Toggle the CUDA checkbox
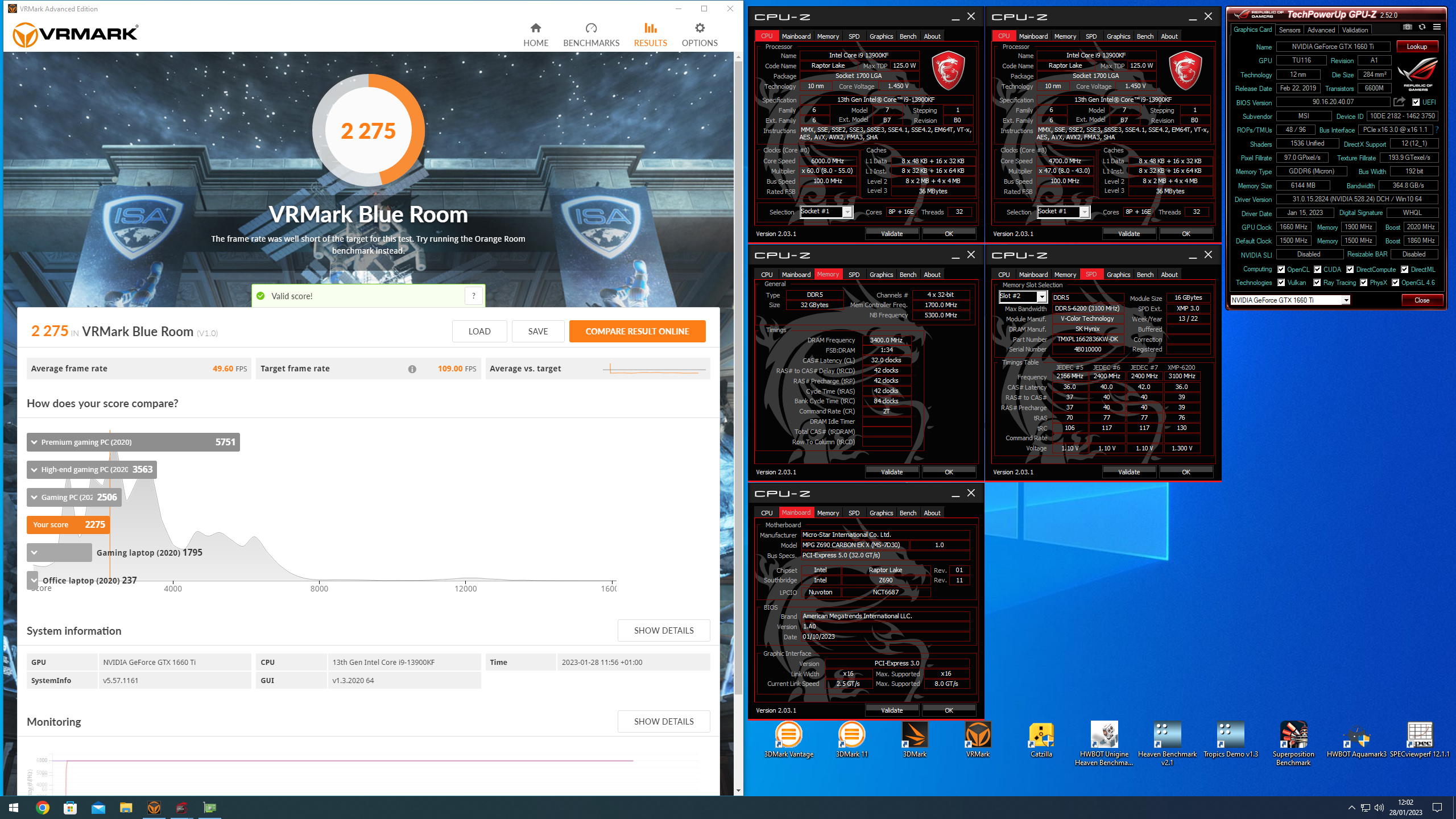1456x819 pixels. click(x=1317, y=270)
